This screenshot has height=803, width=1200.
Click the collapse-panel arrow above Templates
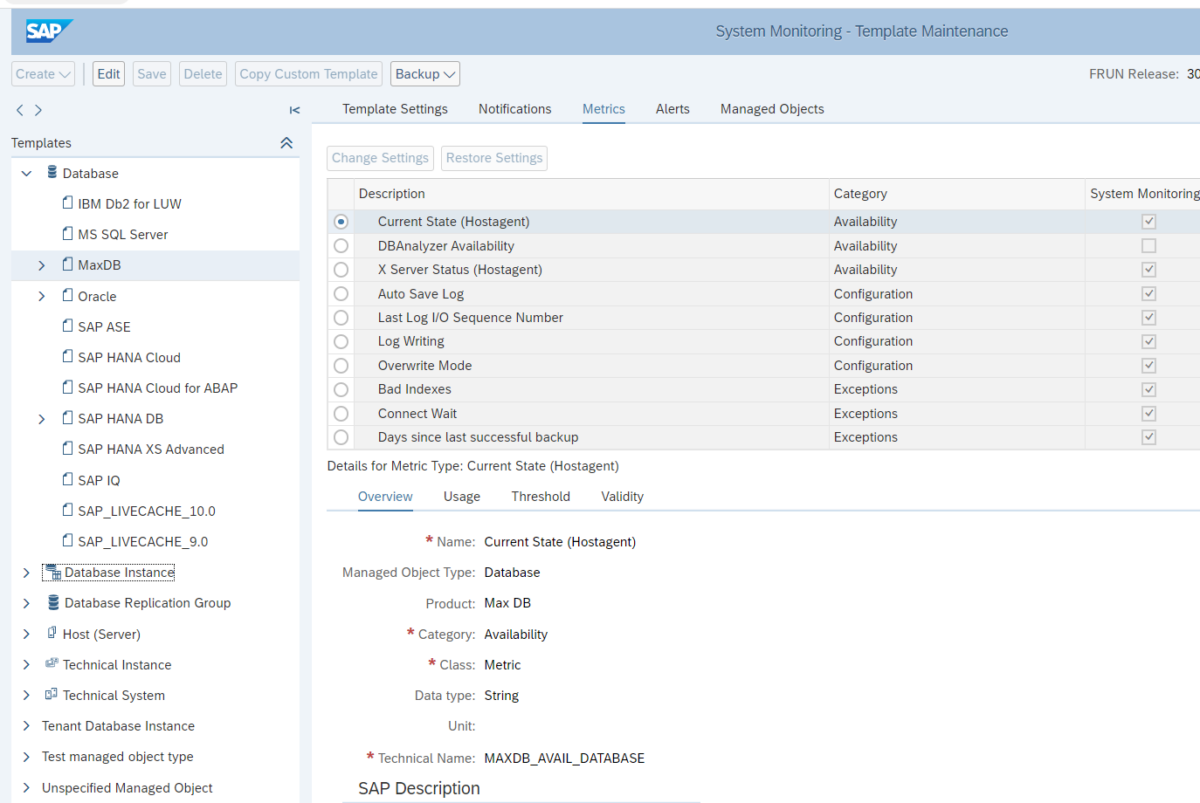click(x=293, y=110)
